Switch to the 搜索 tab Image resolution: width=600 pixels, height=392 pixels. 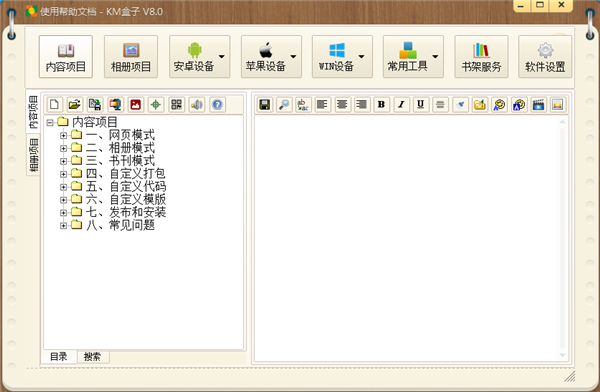click(x=93, y=357)
